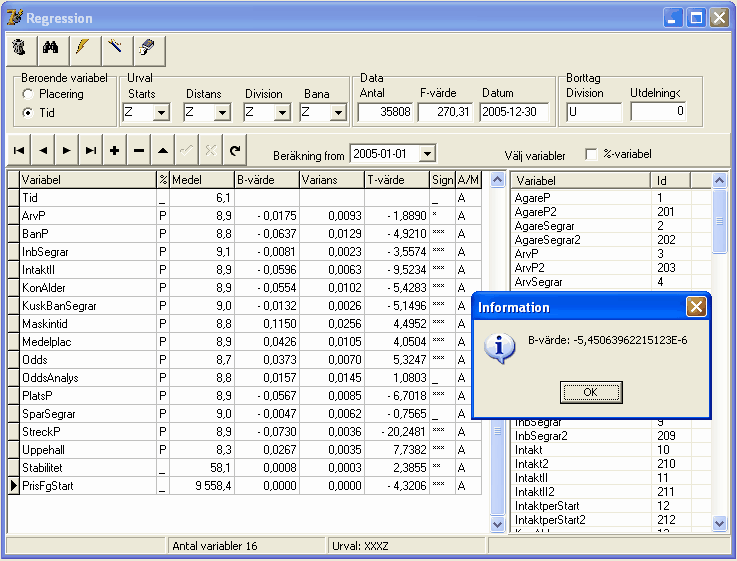Viewport: 737px width, 561px height.
Task: Click the Uppehall T-värde cell 7,7382
Action: 397,450
